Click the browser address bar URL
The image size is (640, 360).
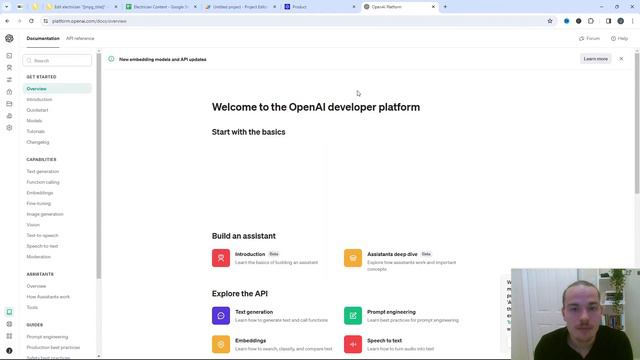click(89, 21)
